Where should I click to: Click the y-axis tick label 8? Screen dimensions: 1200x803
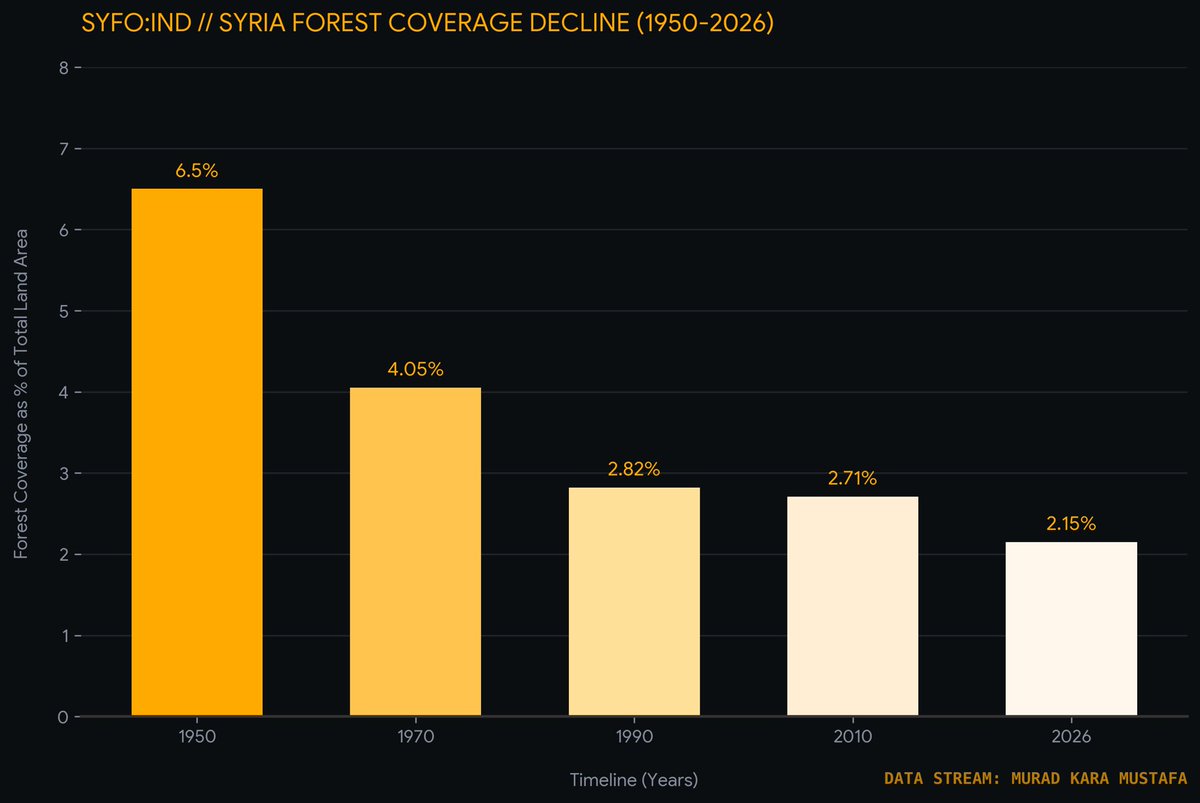coord(63,68)
